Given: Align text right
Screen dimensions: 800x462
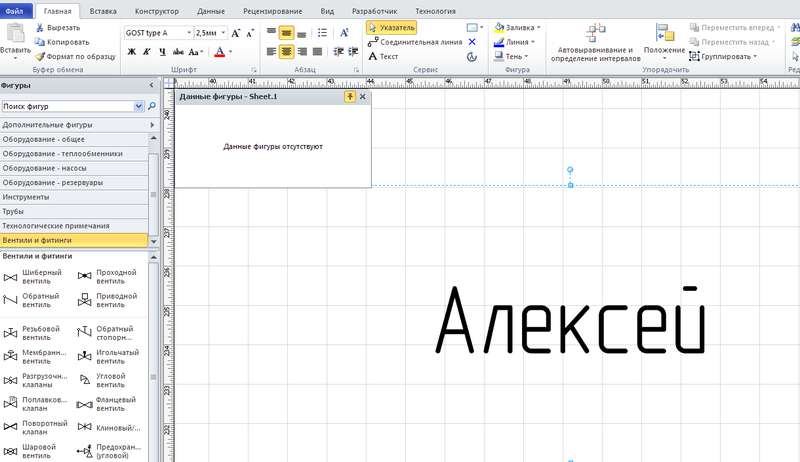Looking at the screenshot, I should (x=302, y=52).
